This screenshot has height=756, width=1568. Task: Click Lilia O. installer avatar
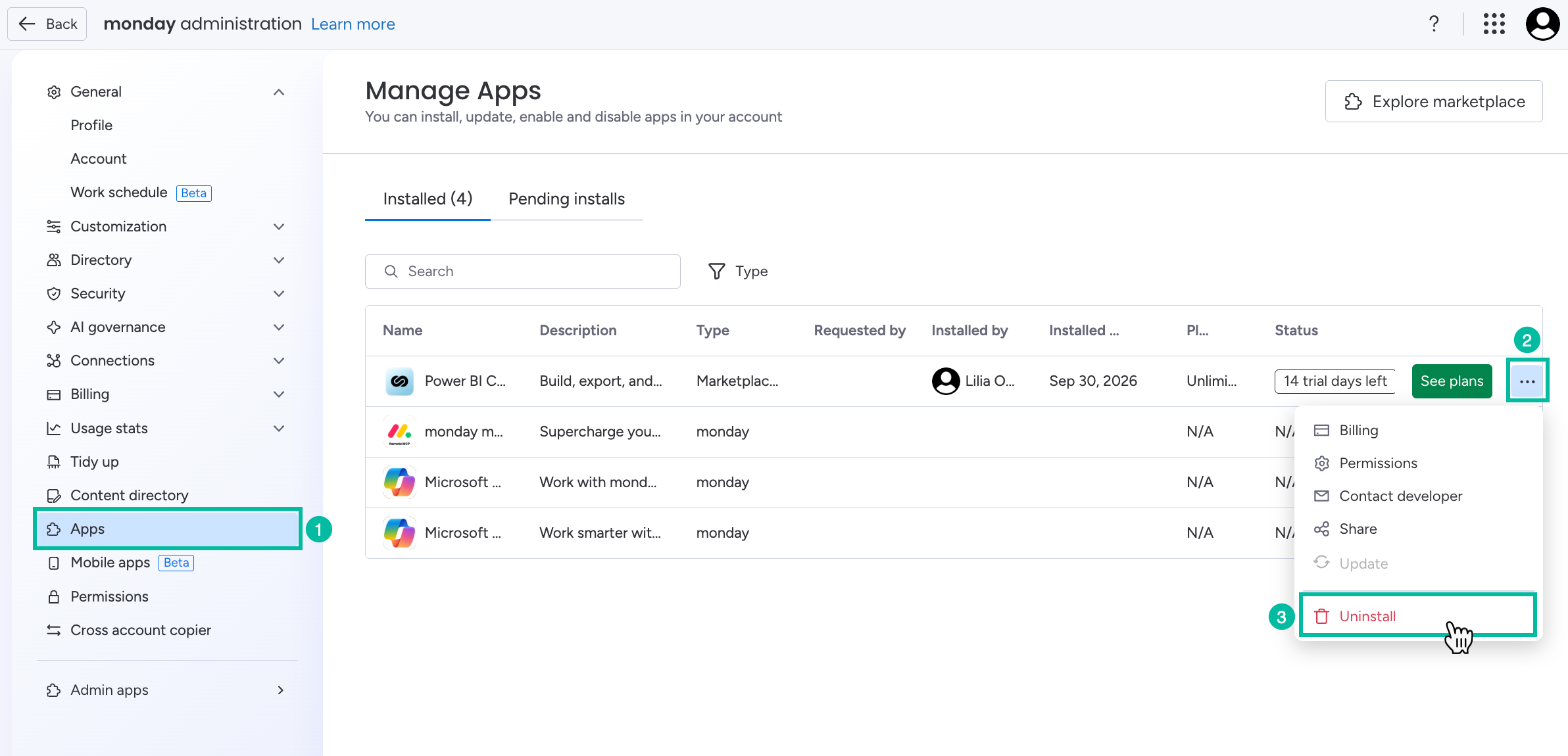pos(946,381)
